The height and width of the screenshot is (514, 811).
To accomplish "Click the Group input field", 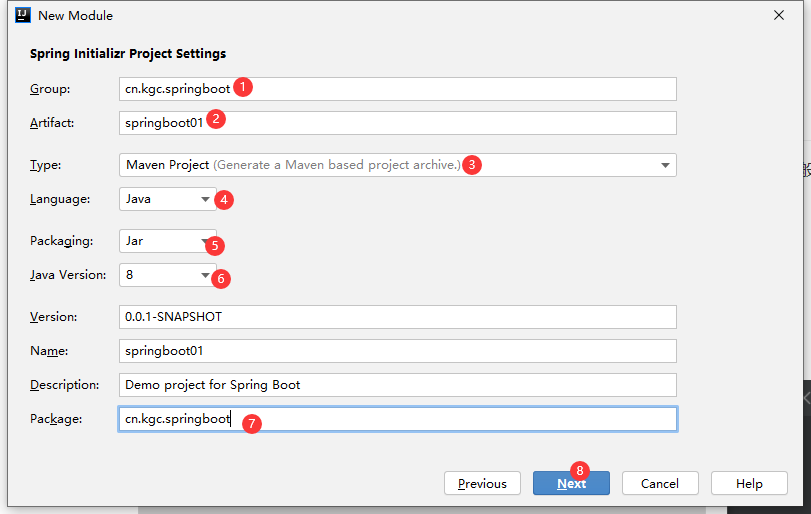I will click(x=398, y=89).
